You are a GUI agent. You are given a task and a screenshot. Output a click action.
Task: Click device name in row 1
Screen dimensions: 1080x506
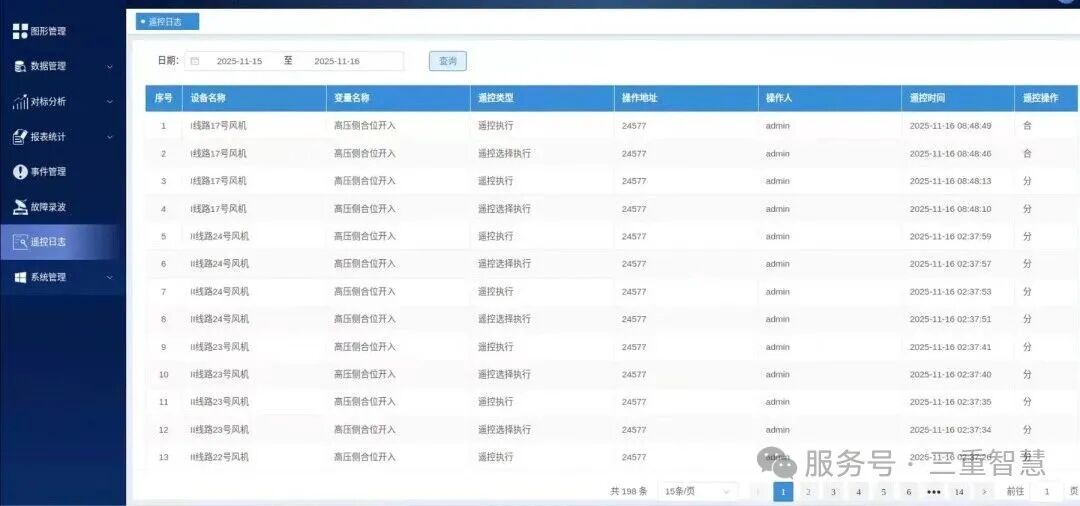pos(218,126)
